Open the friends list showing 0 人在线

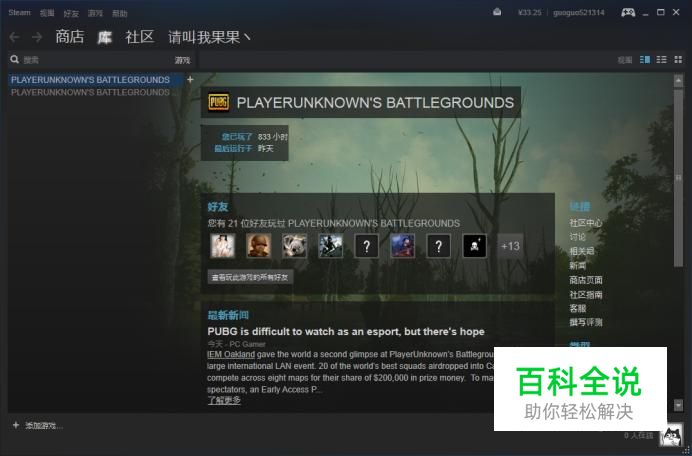point(638,436)
